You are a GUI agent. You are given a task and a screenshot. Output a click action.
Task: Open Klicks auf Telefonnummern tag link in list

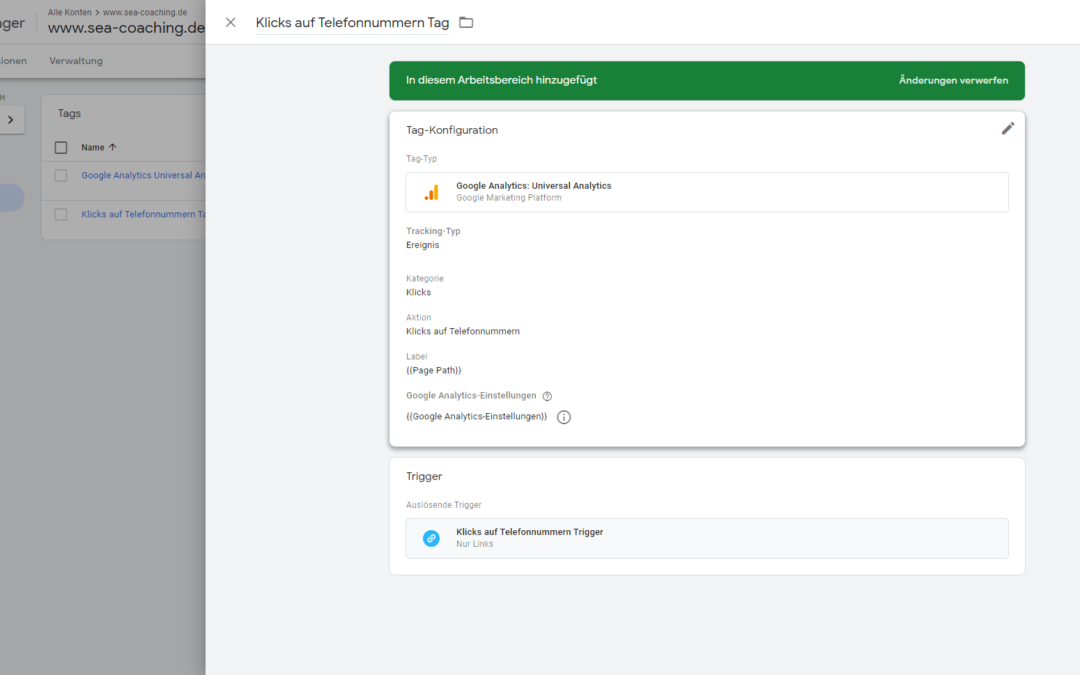143,214
